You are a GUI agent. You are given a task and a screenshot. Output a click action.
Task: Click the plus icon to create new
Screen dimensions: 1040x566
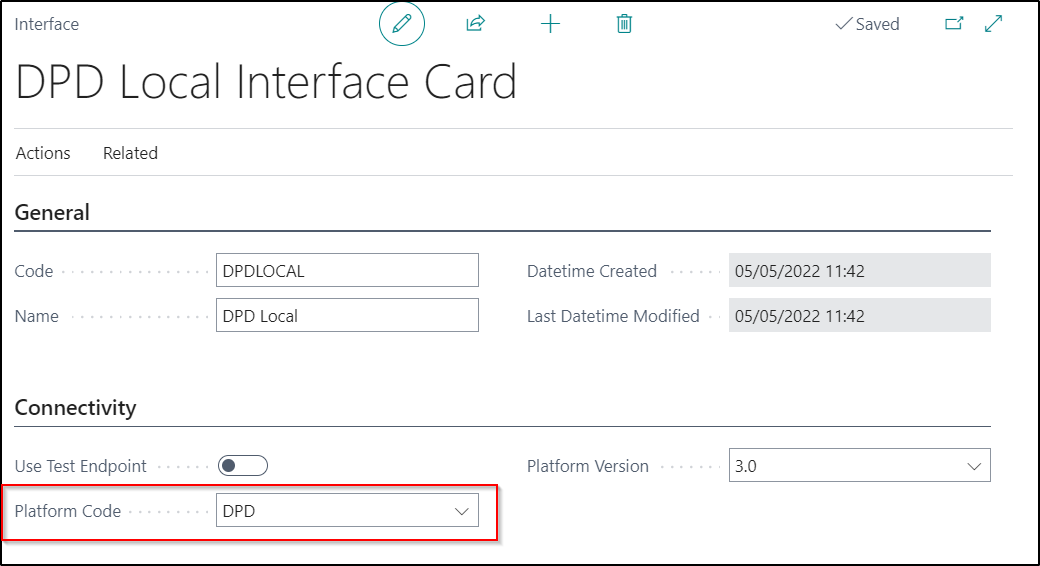pos(550,24)
